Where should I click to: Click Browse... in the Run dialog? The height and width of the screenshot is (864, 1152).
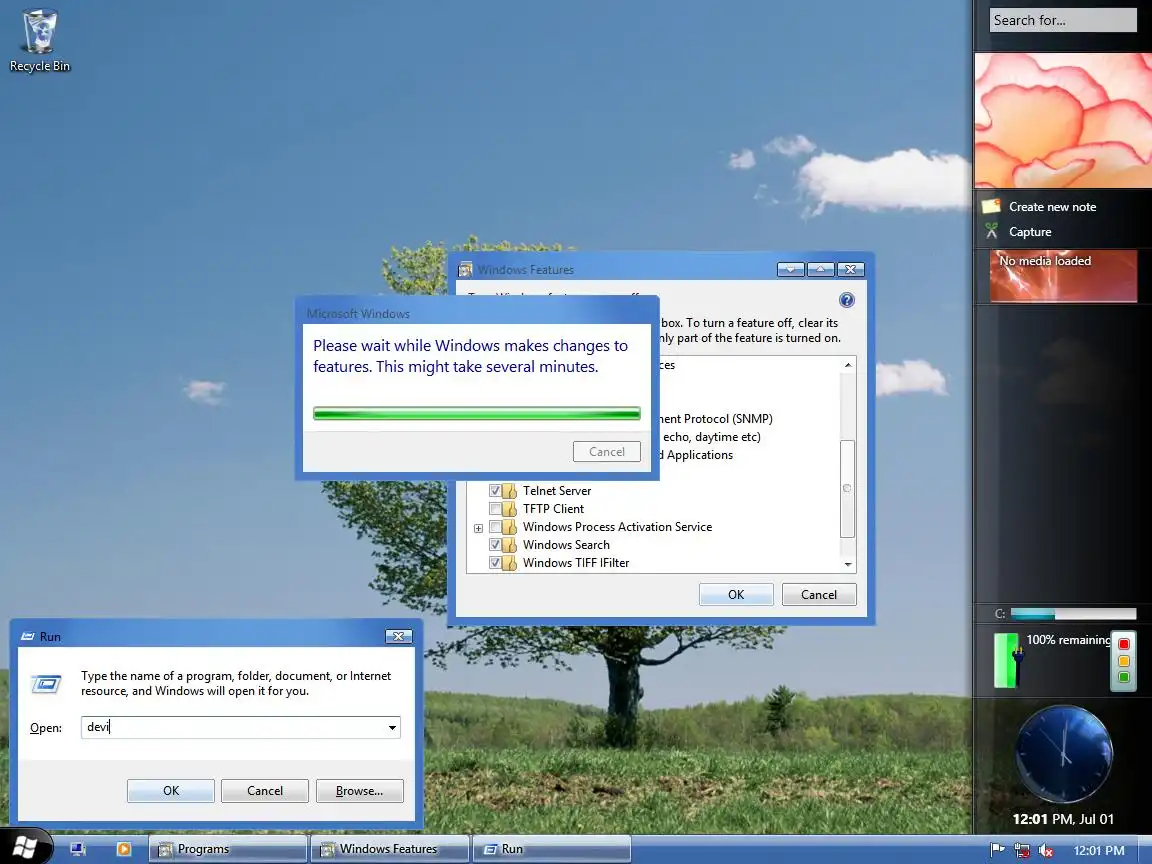pos(359,791)
